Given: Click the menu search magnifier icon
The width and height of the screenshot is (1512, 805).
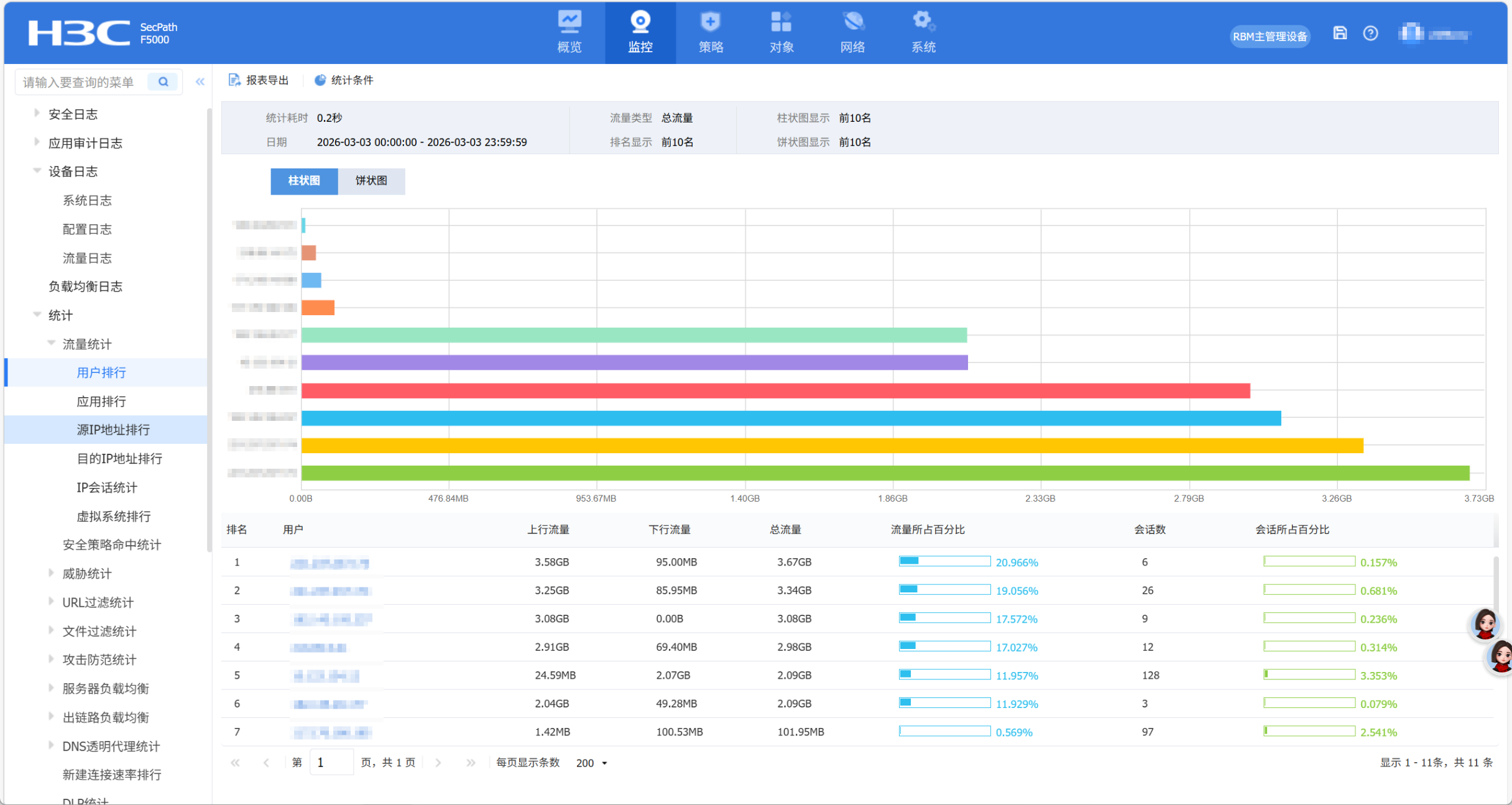Looking at the screenshot, I should 163,81.
